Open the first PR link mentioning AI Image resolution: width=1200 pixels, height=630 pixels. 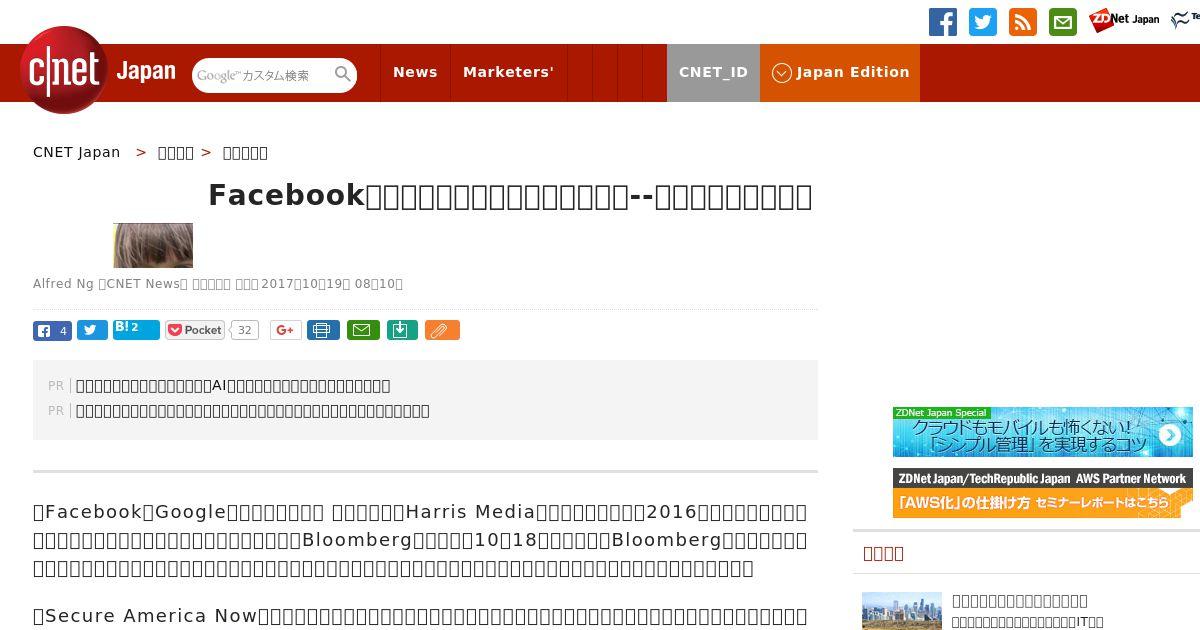click(x=233, y=385)
